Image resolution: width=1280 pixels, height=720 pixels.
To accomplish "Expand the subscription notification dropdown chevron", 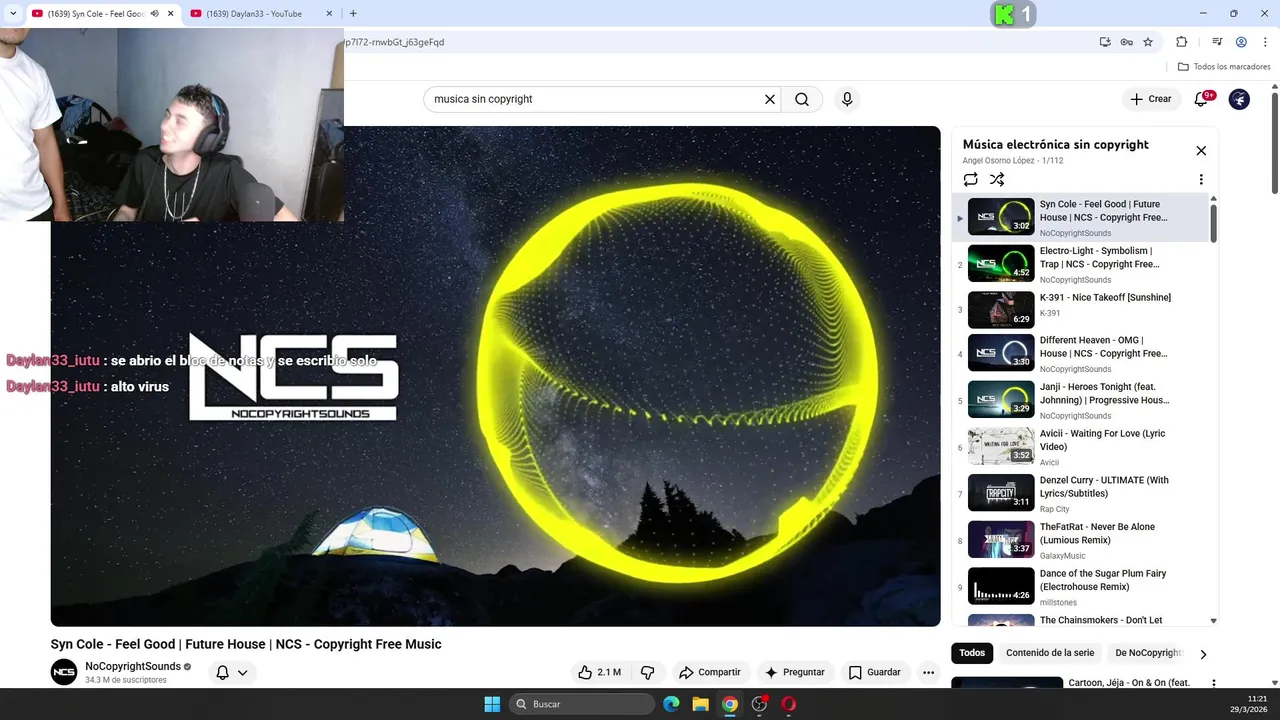I will pyautogui.click(x=242, y=673).
